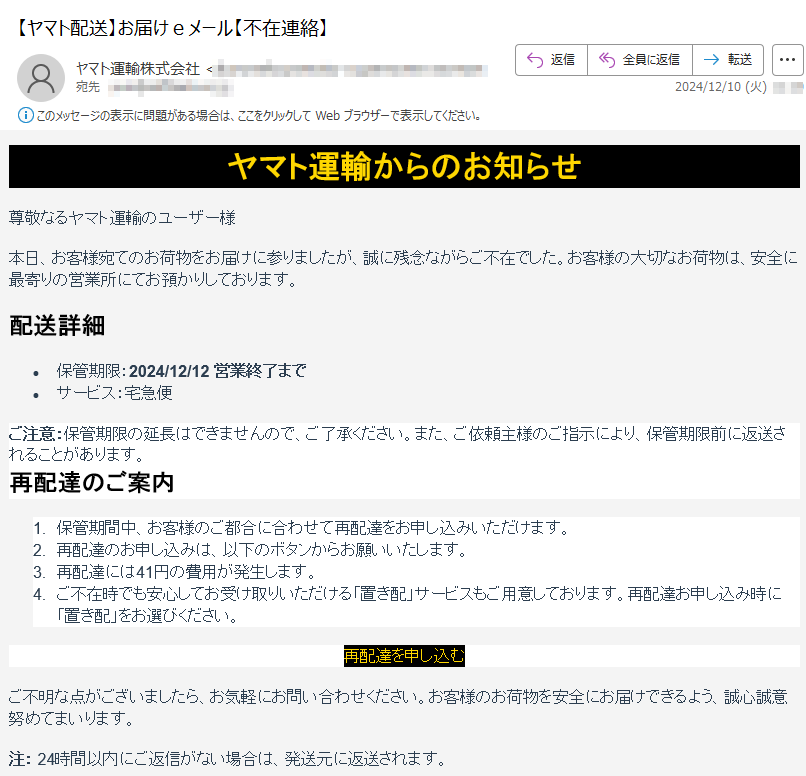The width and height of the screenshot is (806, 776).
Task: Click the 再配達のご案内 heading
Action: click(92, 483)
